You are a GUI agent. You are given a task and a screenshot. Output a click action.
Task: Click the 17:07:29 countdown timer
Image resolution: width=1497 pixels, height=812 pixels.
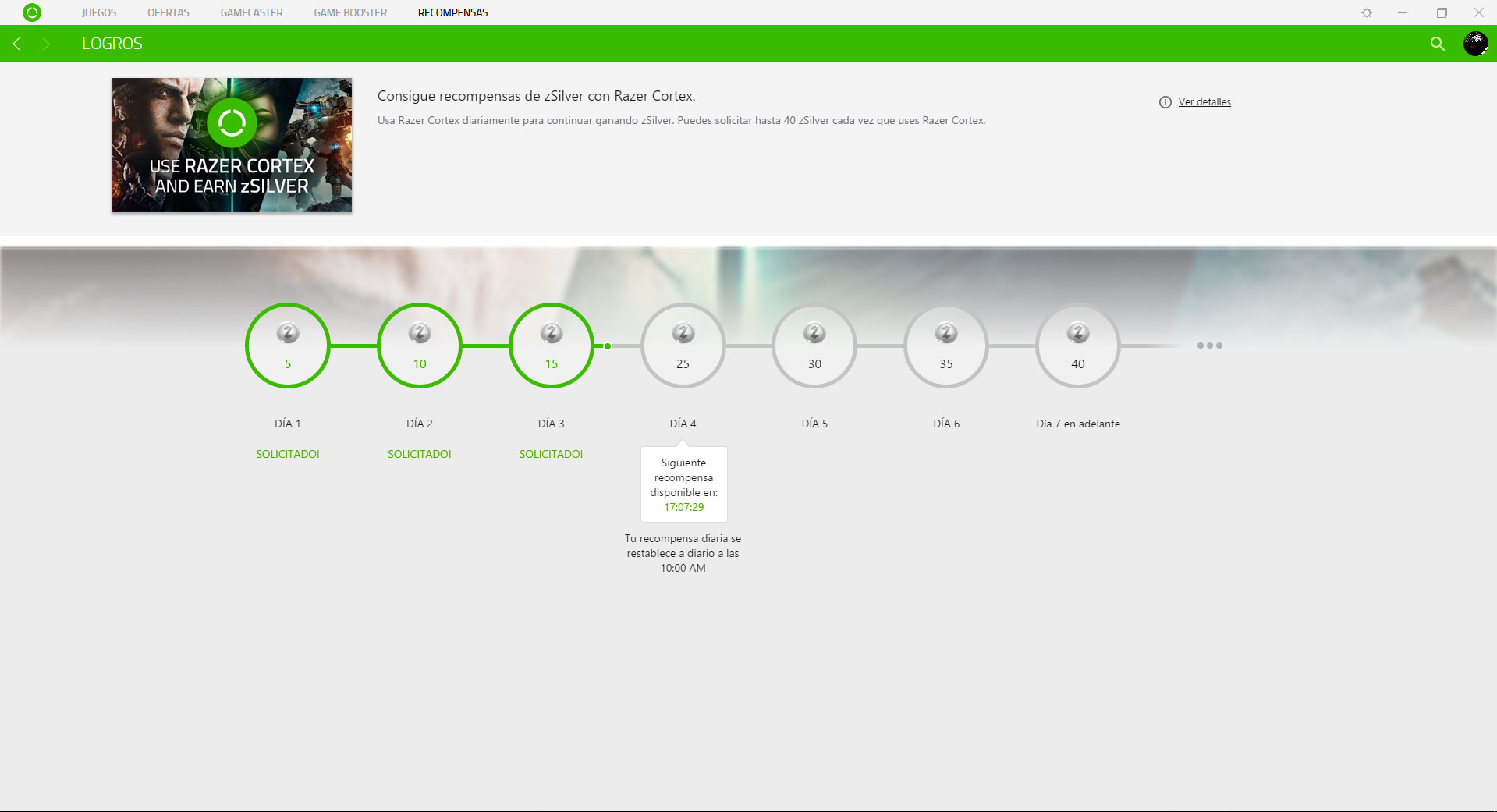[684, 507]
